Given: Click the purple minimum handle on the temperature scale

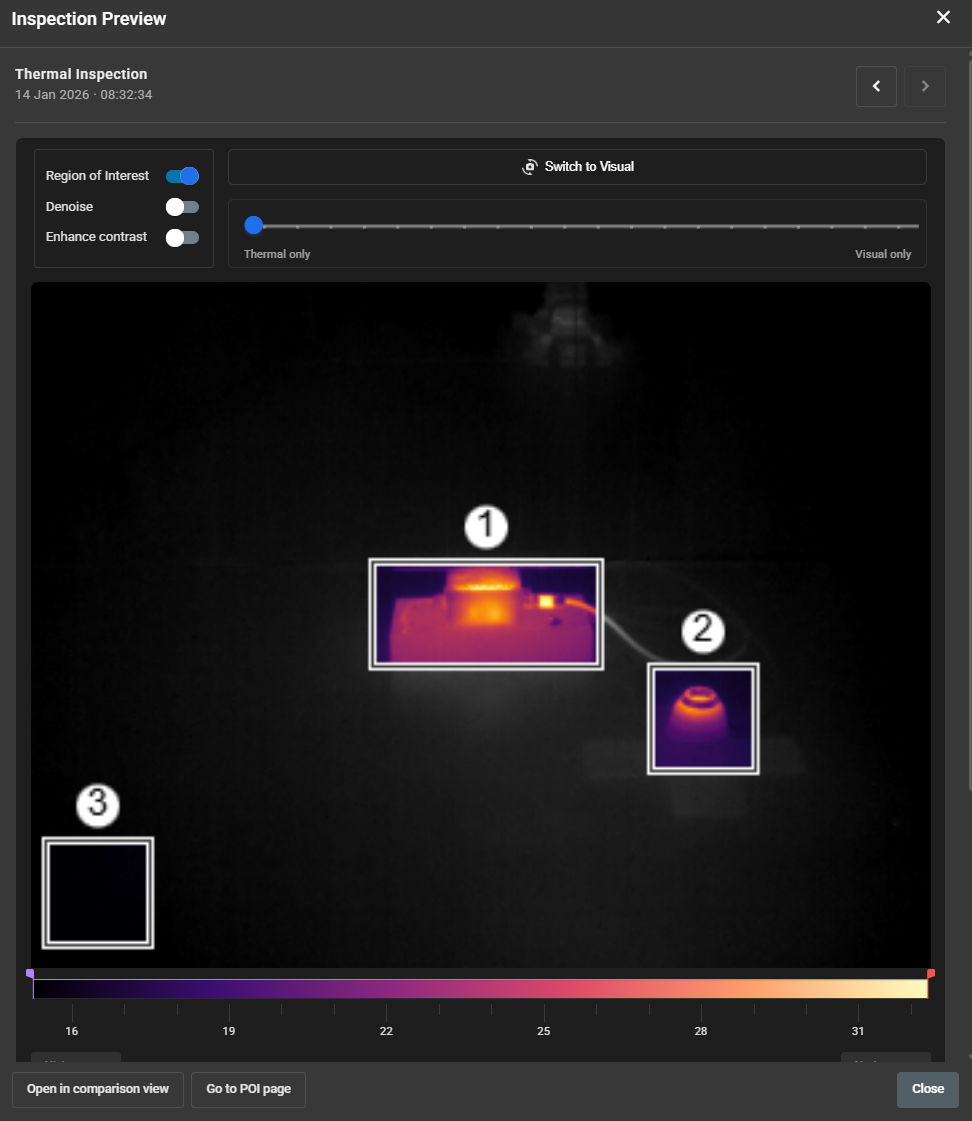Looking at the screenshot, I should (30, 973).
